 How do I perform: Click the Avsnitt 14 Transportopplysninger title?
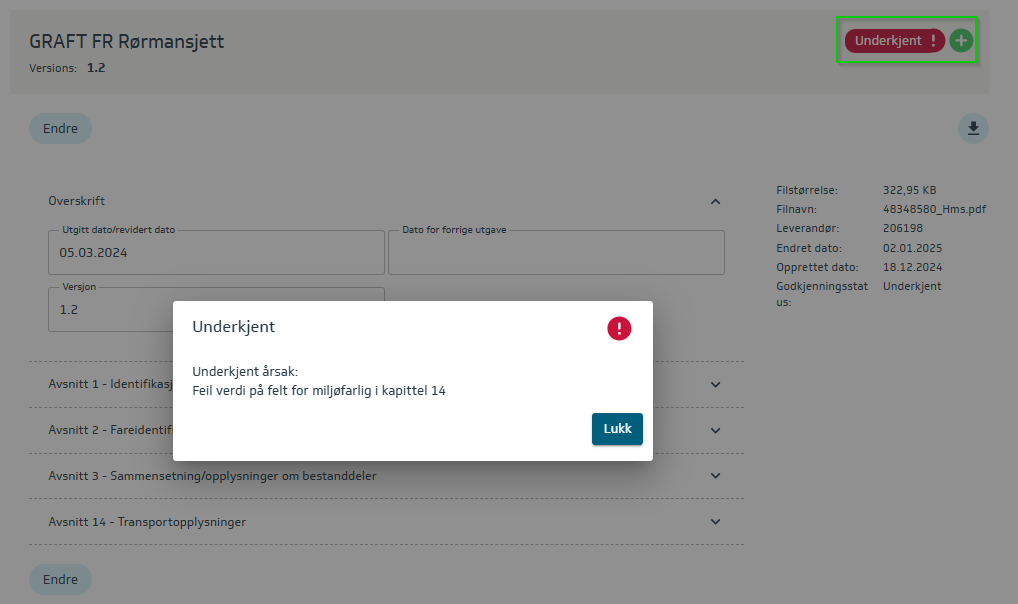click(x=147, y=522)
